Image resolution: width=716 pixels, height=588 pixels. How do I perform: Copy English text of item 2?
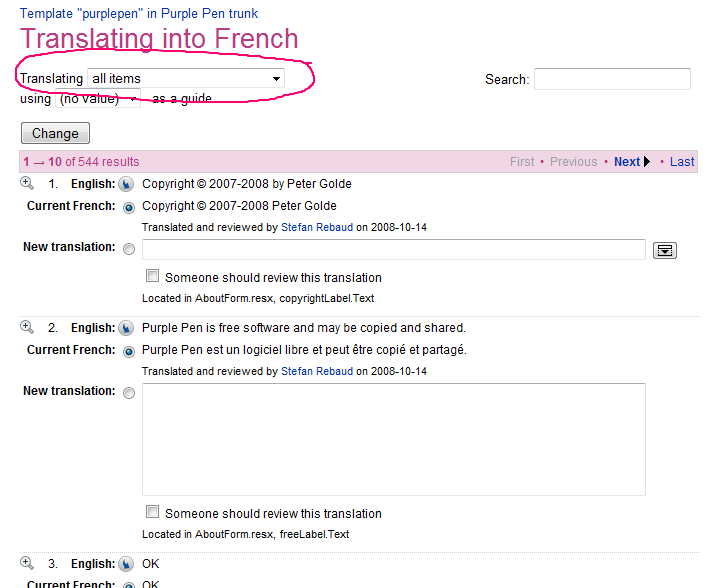126,328
